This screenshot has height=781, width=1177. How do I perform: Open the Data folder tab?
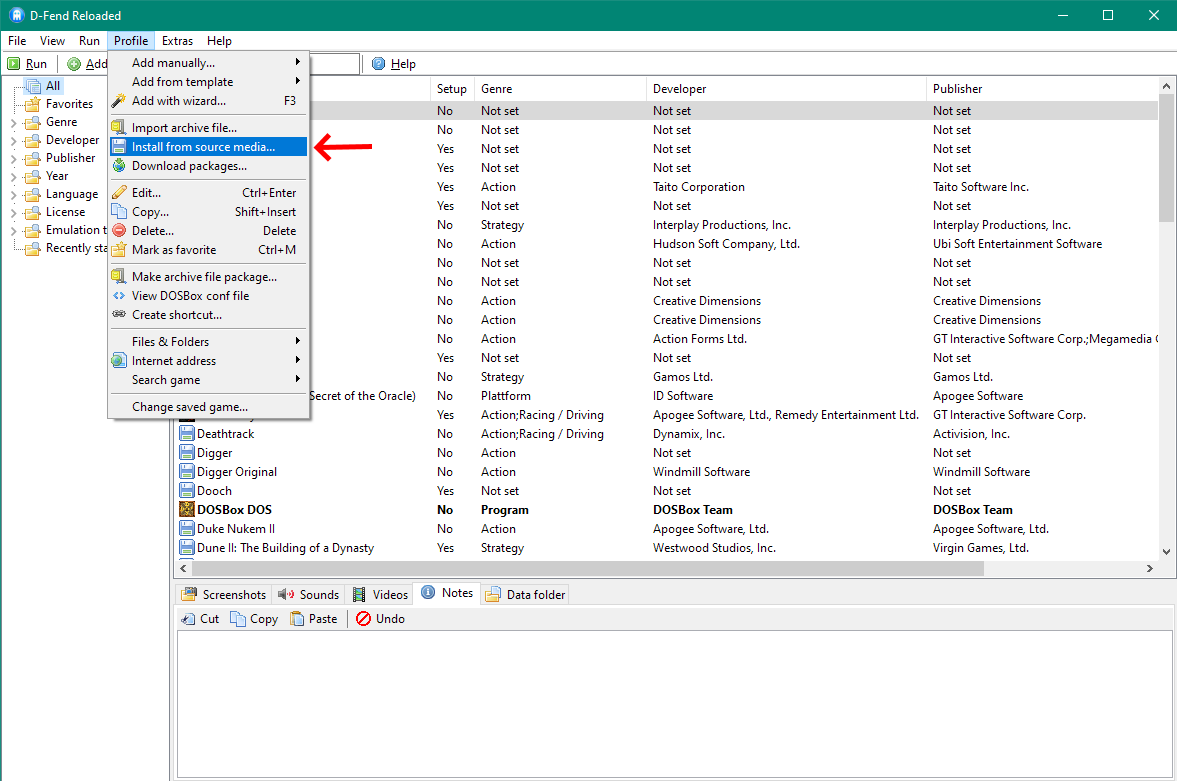[526, 595]
